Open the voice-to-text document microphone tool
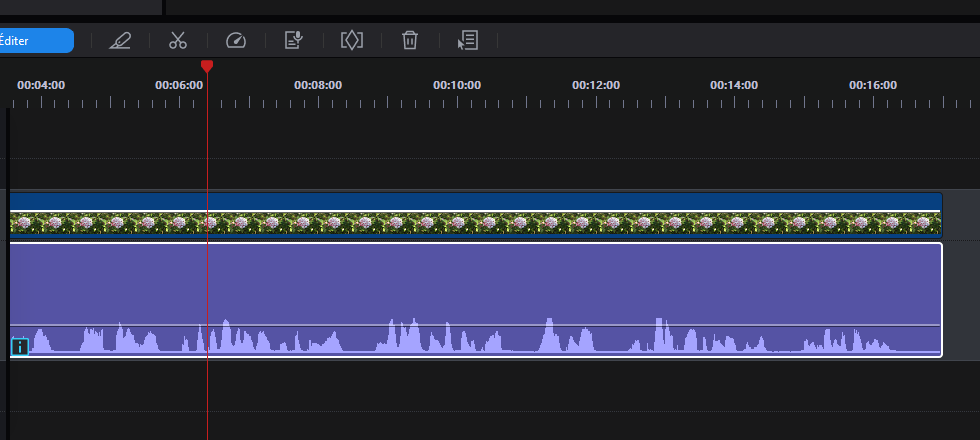980x440 pixels. click(294, 41)
